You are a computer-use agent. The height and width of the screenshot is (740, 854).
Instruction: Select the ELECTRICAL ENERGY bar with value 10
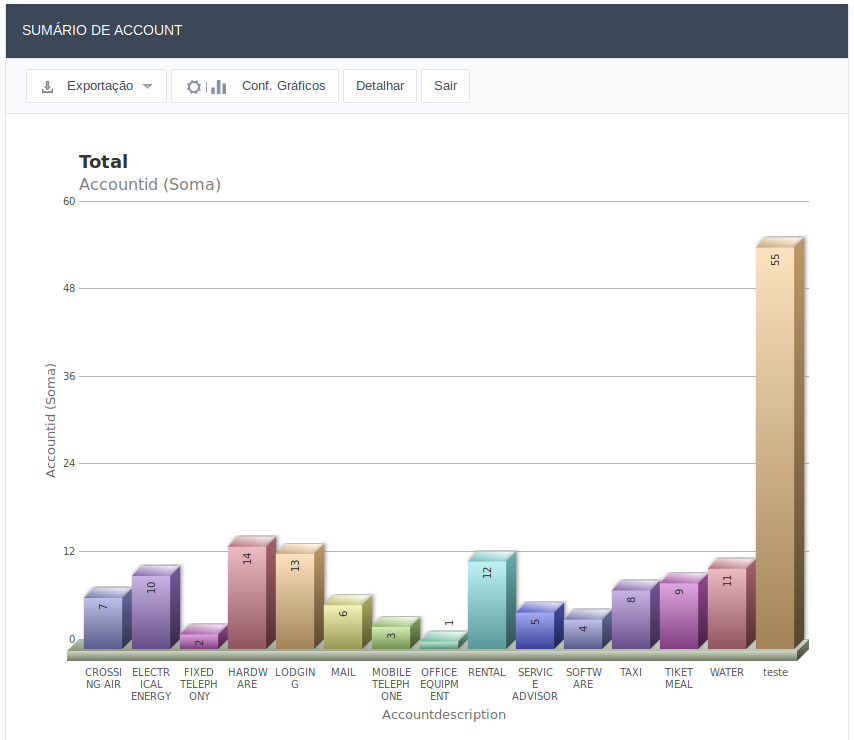(x=151, y=611)
